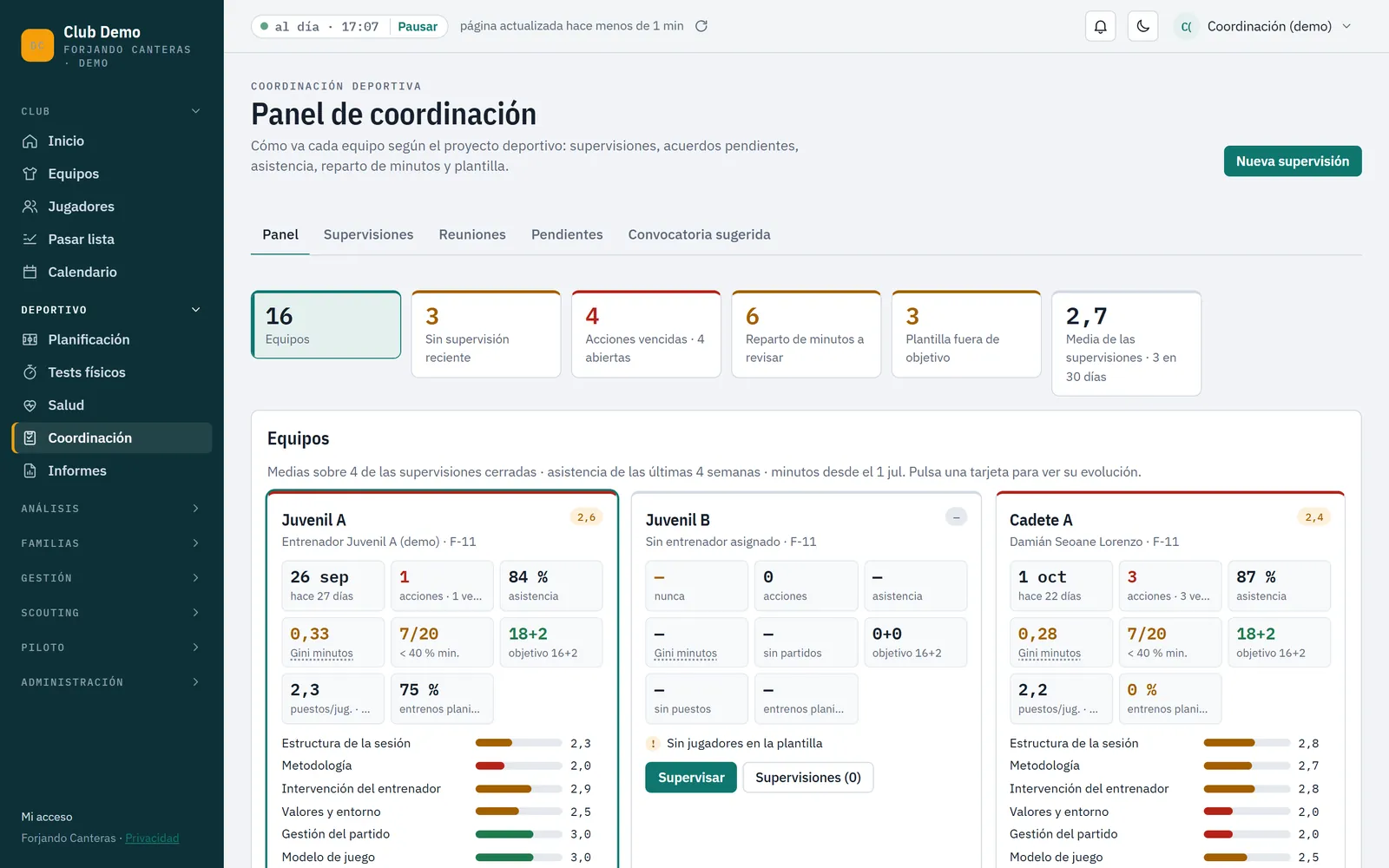Click Juvenil A 0,33 Gini minutos stat

click(333, 642)
